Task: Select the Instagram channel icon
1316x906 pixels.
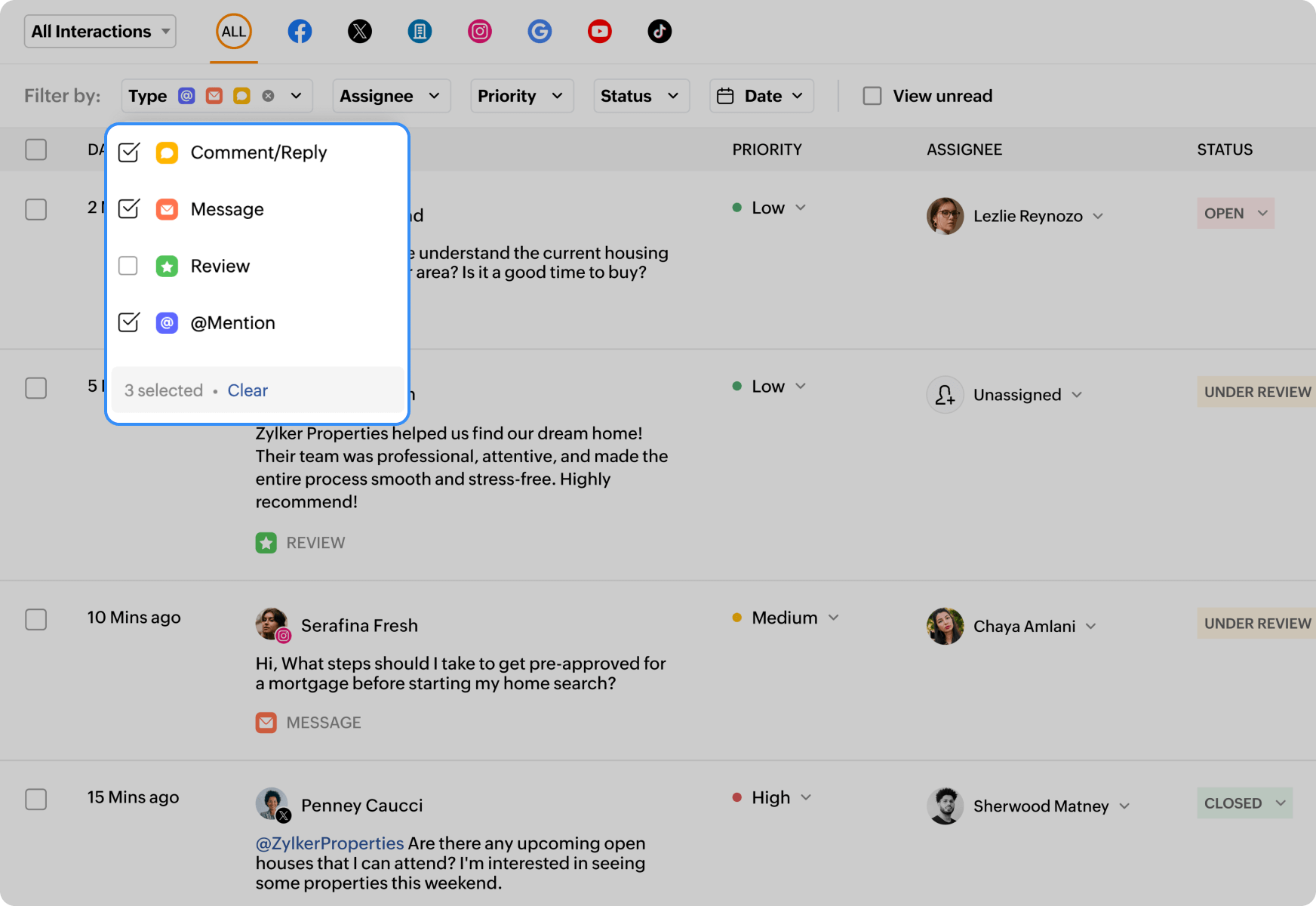Action: pyautogui.click(x=480, y=31)
